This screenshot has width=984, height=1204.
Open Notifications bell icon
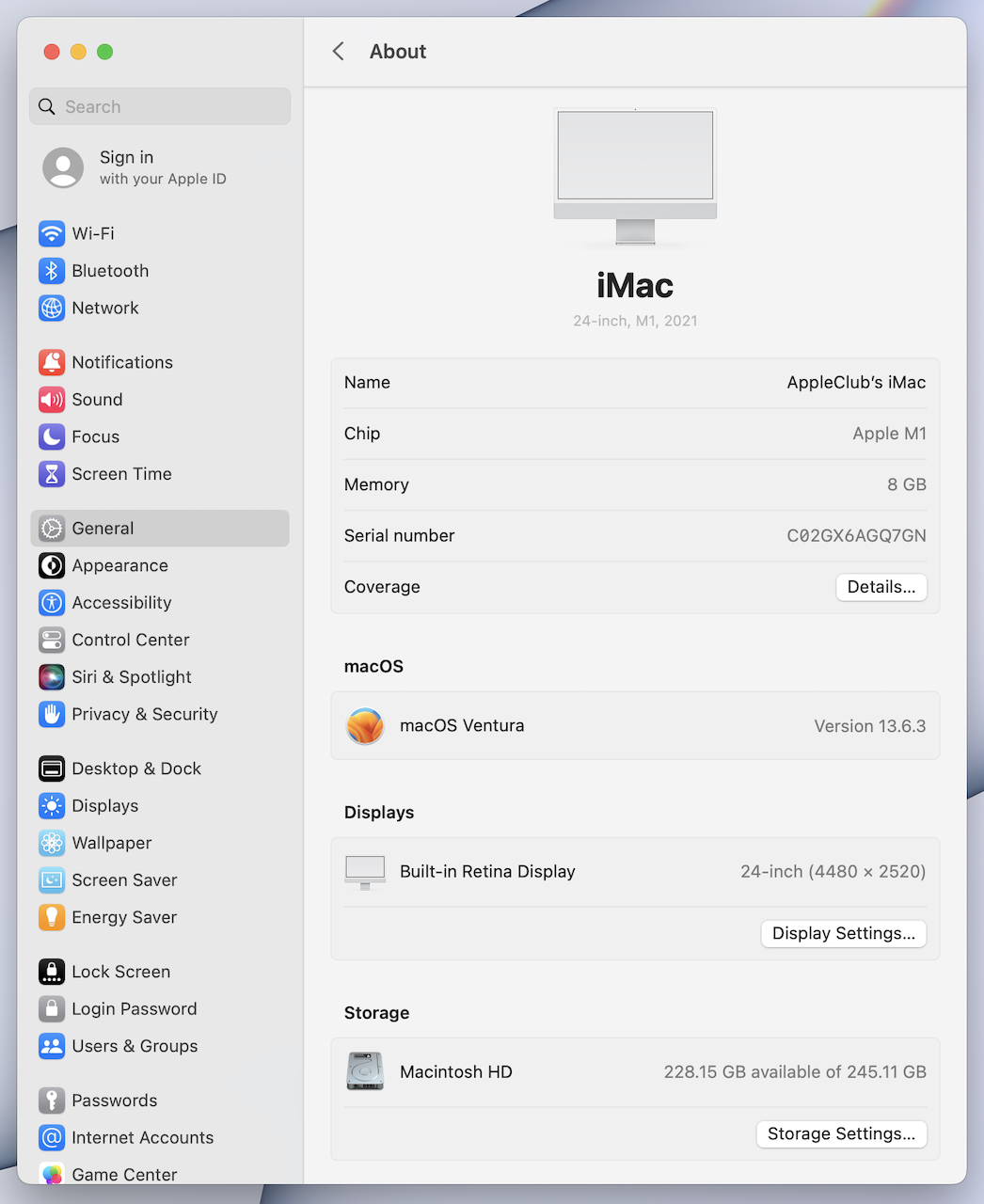click(52, 362)
